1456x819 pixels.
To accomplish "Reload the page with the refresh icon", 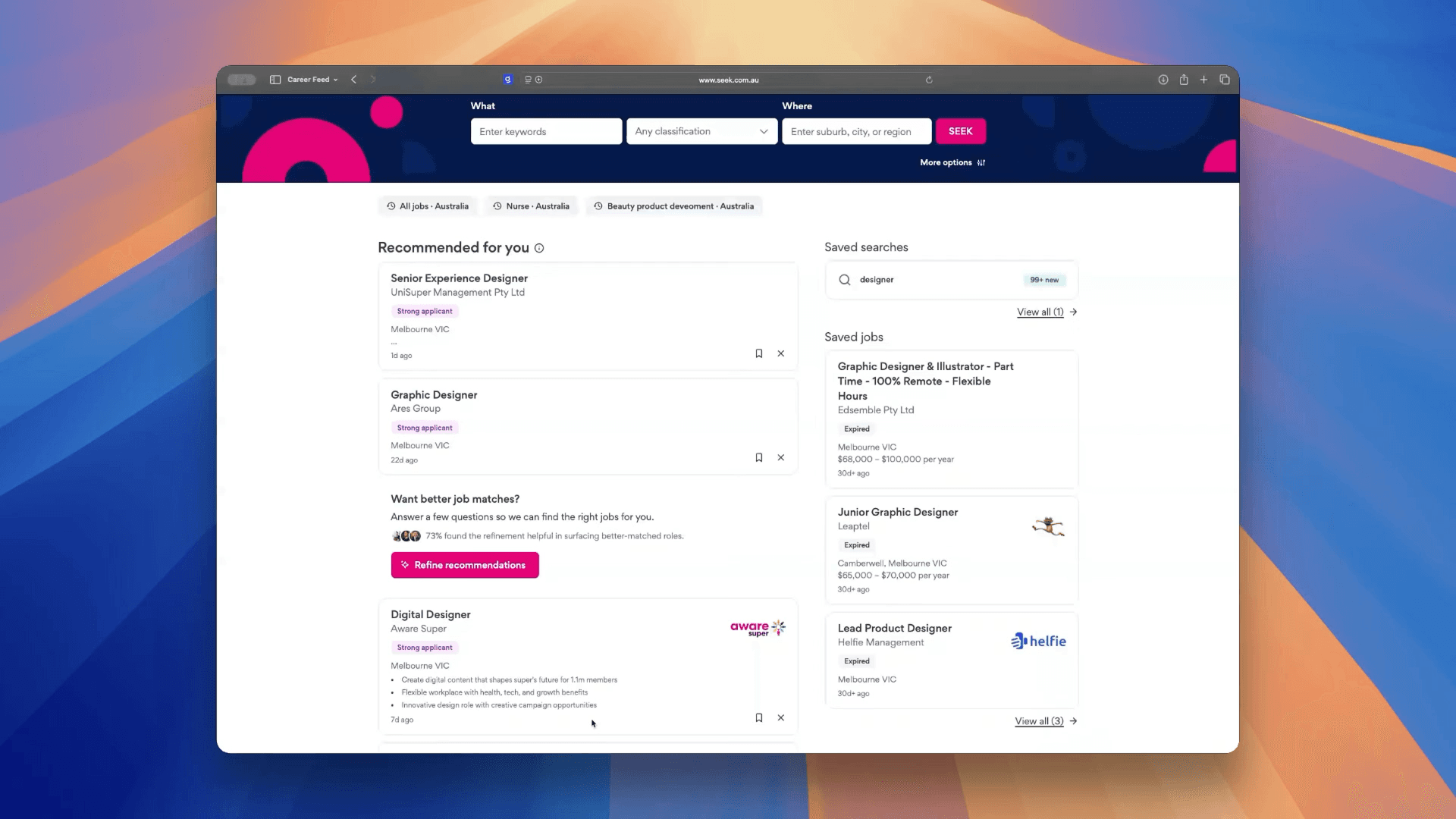I will (x=929, y=80).
